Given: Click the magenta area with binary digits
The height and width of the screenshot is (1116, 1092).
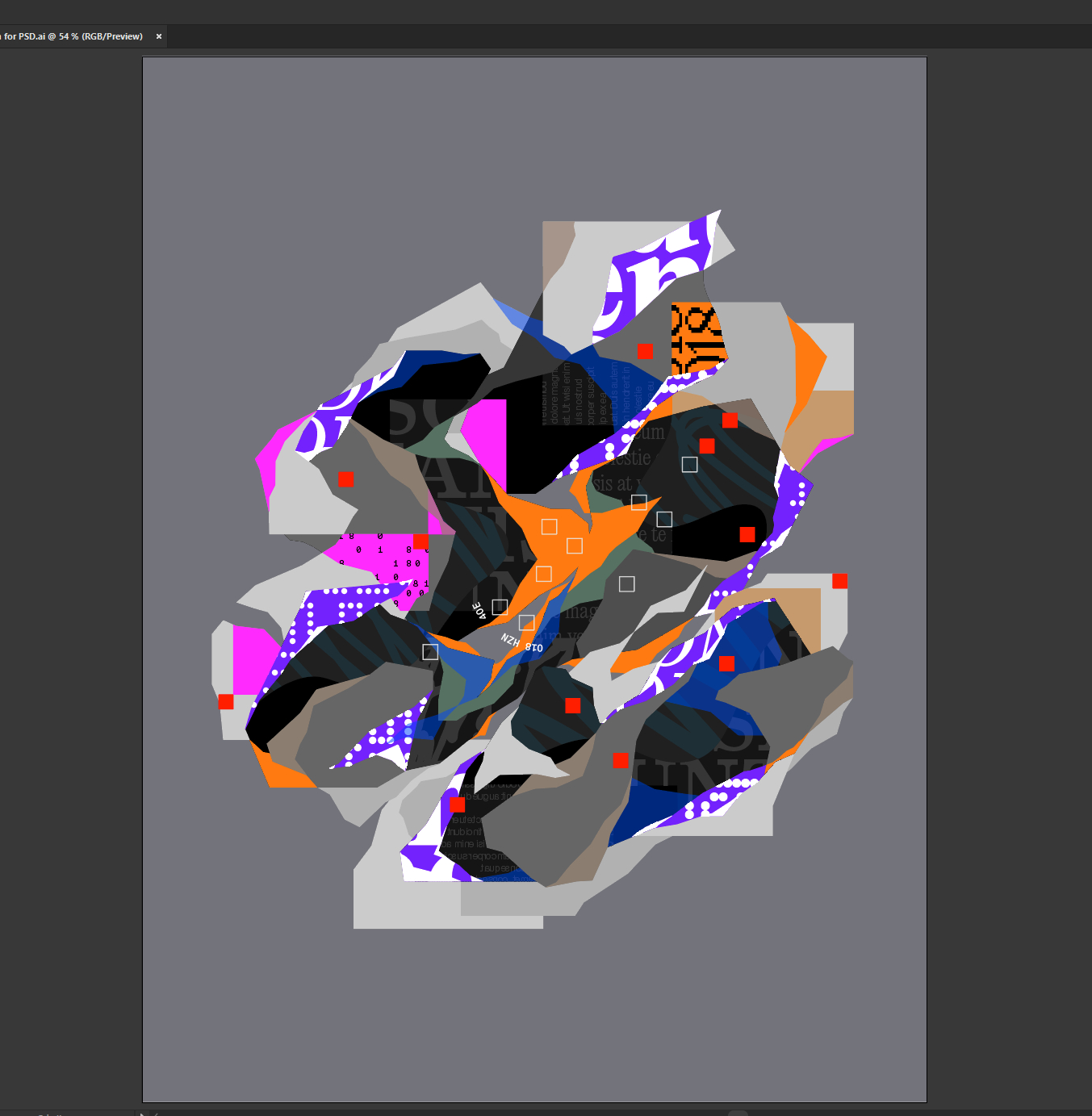Looking at the screenshot, I should click(379, 558).
